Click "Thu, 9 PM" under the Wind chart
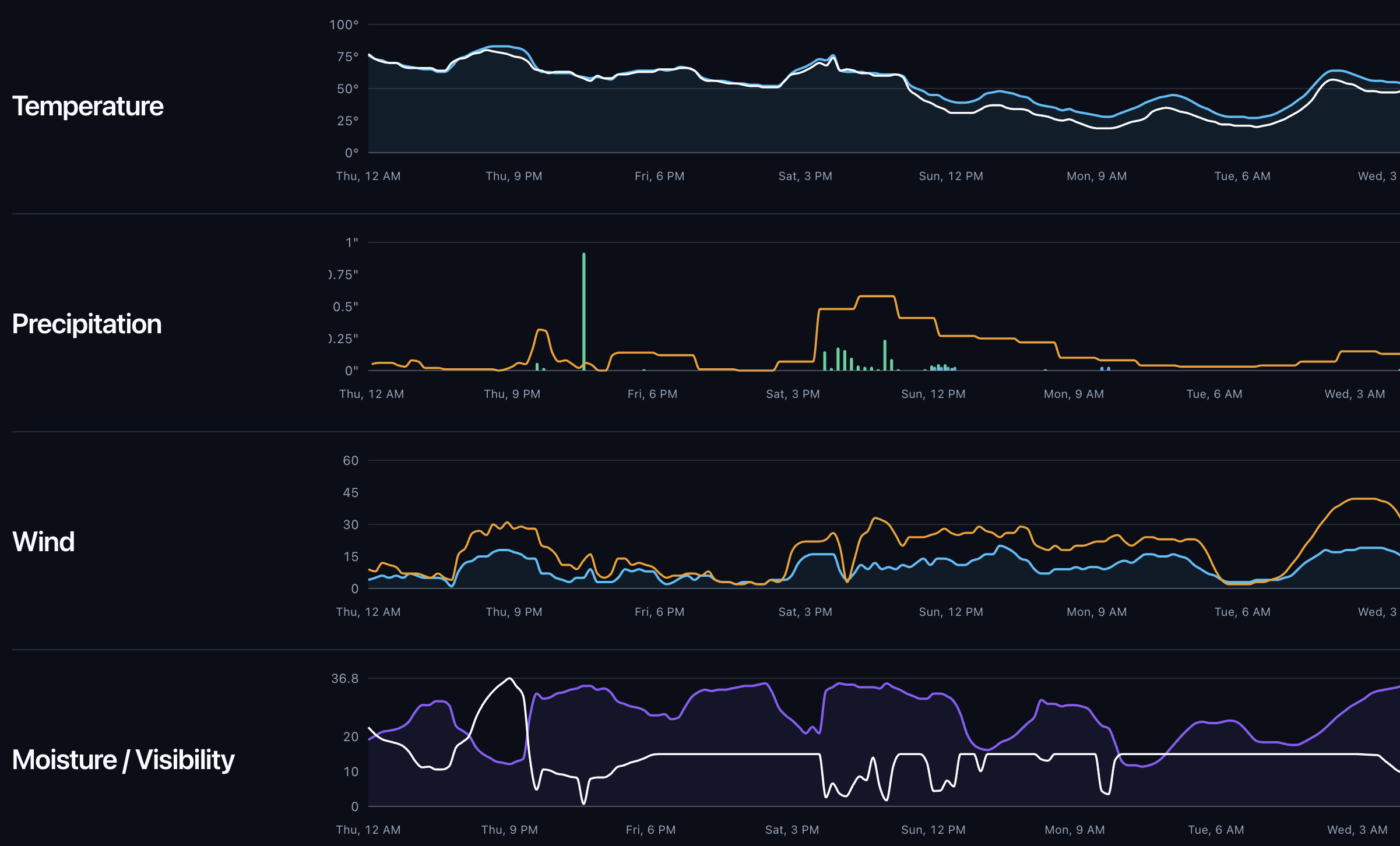1400x846 pixels. click(514, 612)
